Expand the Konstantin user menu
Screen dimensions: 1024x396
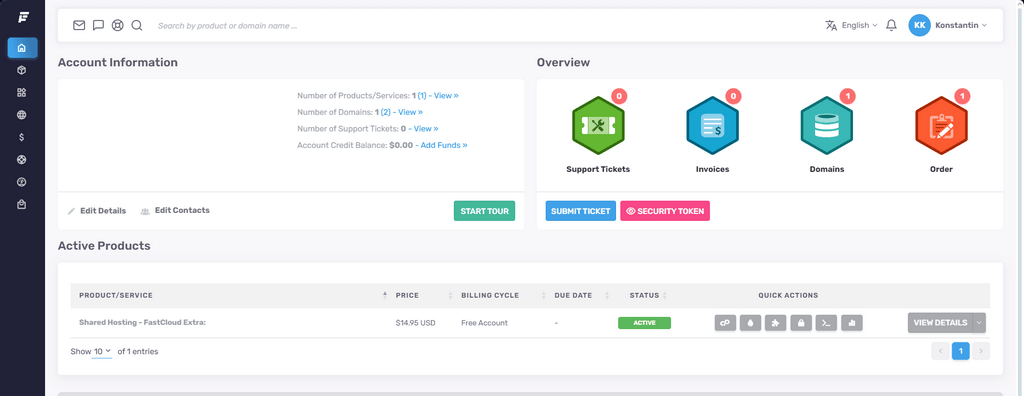(x=961, y=25)
